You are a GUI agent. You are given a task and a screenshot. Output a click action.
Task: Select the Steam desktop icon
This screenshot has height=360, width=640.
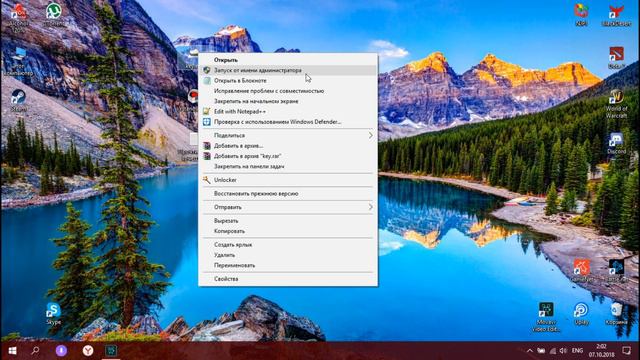(x=18, y=100)
